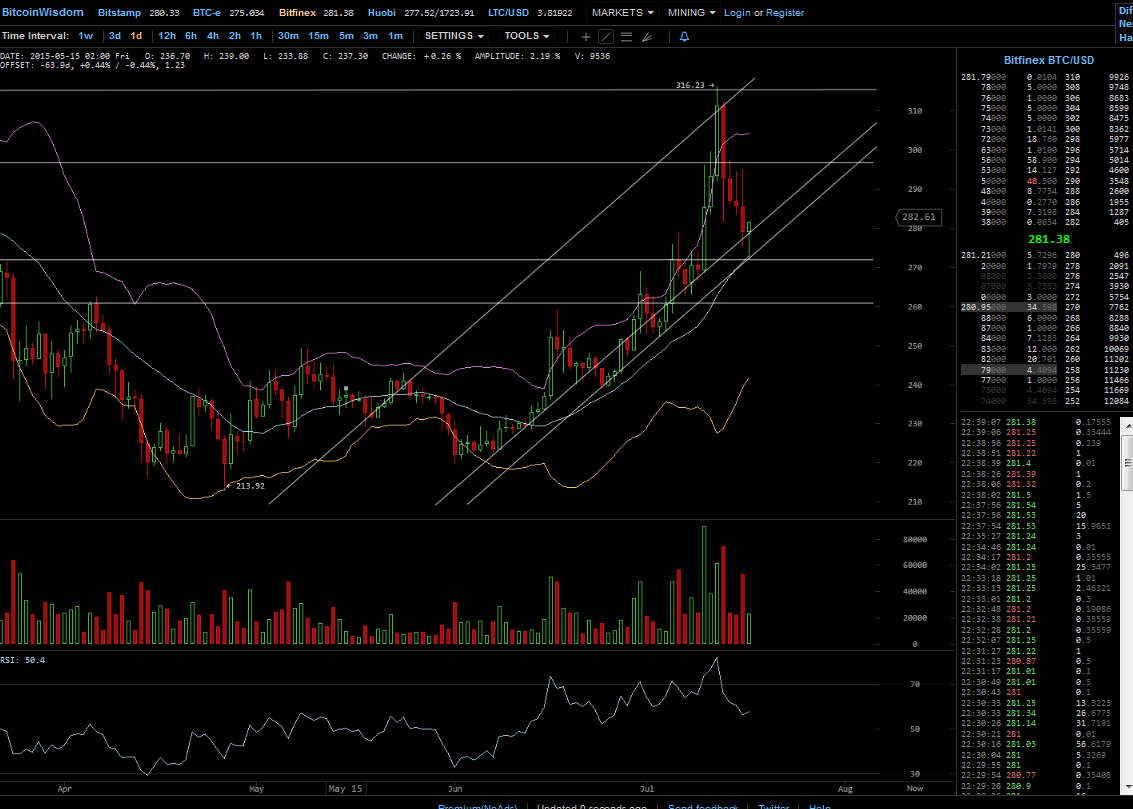The height and width of the screenshot is (809, 1133).
Task: Select the 30m interval
Action: (x=288, y=35)
